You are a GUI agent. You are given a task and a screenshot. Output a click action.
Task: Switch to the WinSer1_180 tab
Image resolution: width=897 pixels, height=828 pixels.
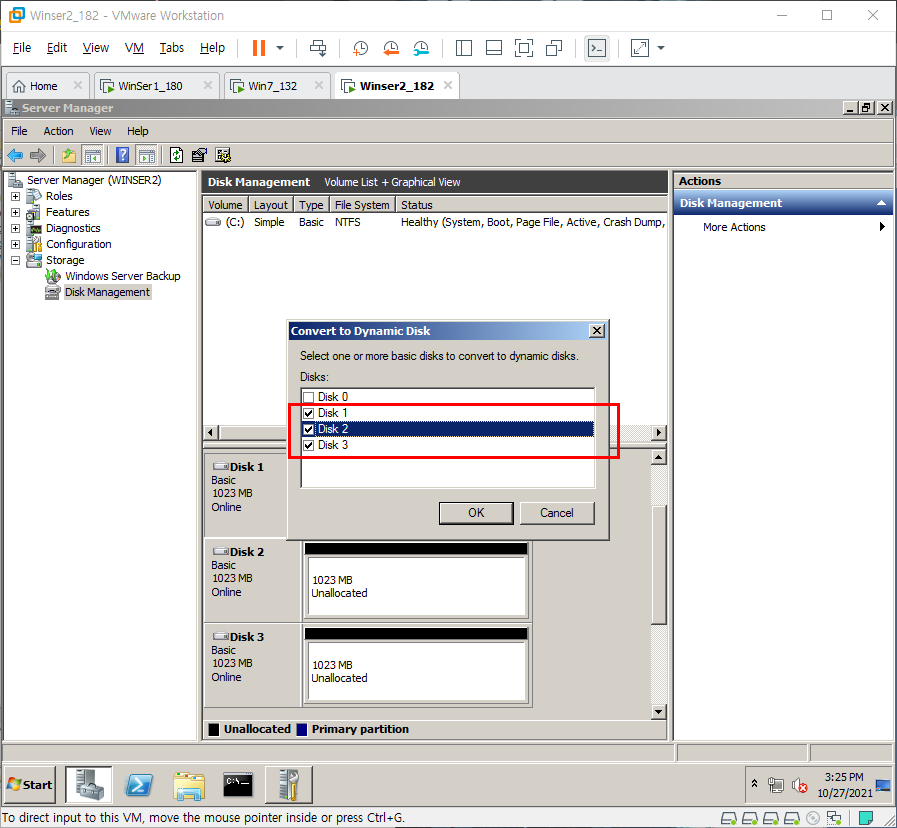click(x=150, y=86)
